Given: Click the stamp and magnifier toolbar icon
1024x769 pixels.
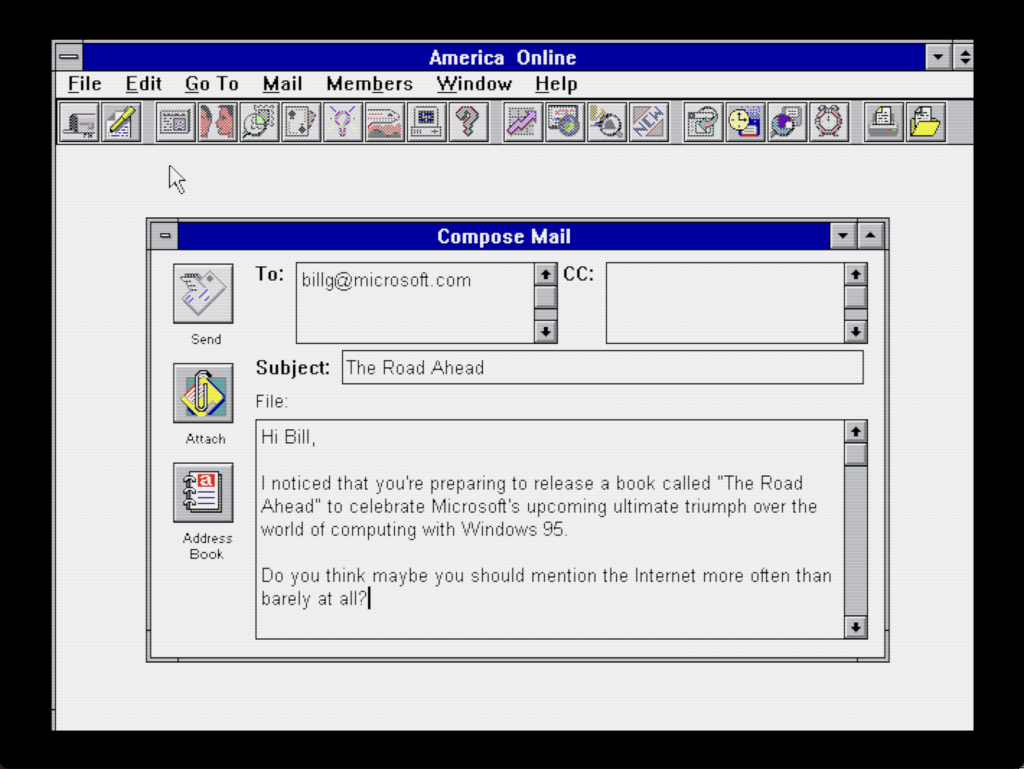Looking at the screenshot, I should pos(259,122).
